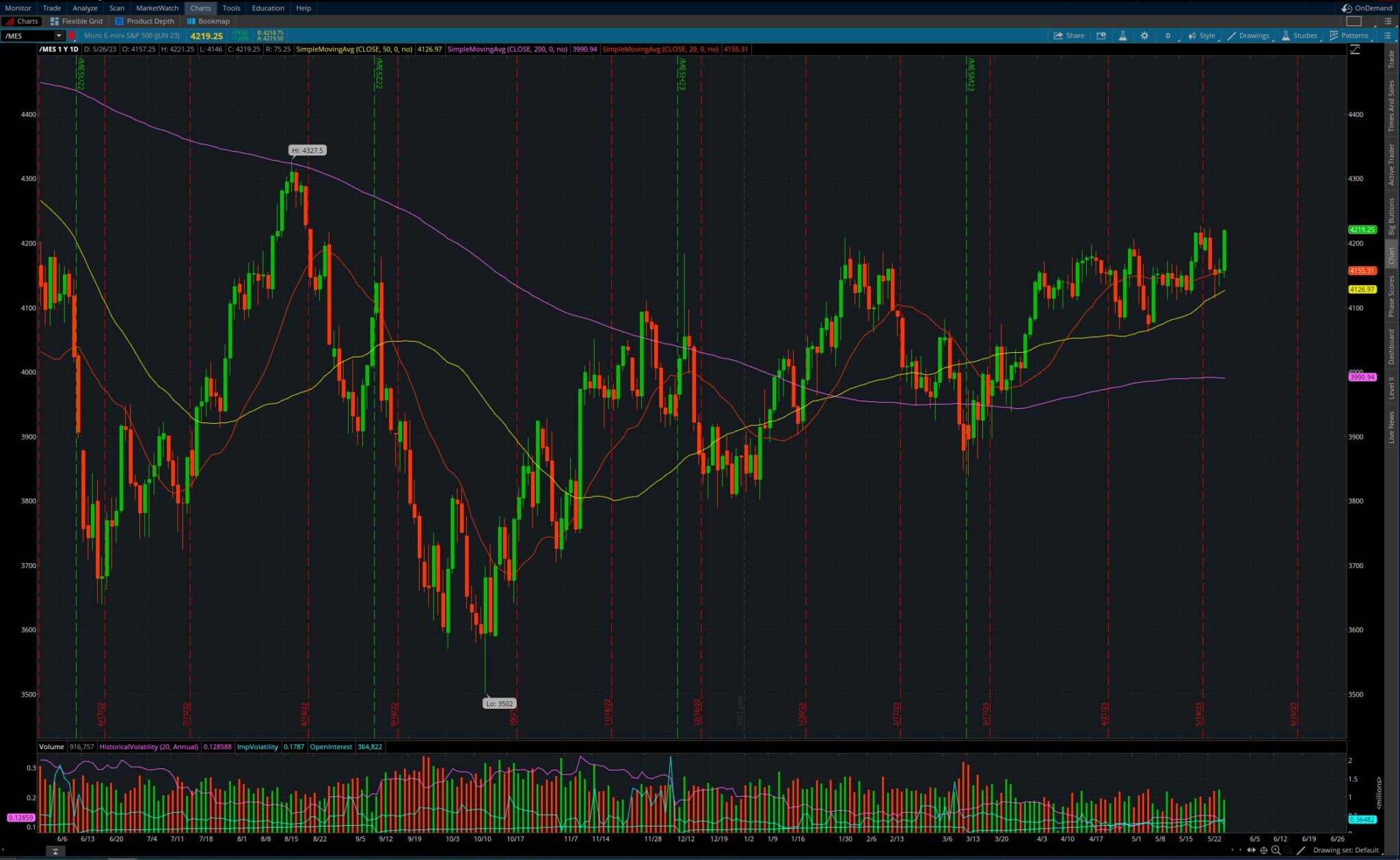Viewport: 1400px width, 860px height.
Task: Open the chart hamburger menu icon top right
Action: click(1388, 35)
